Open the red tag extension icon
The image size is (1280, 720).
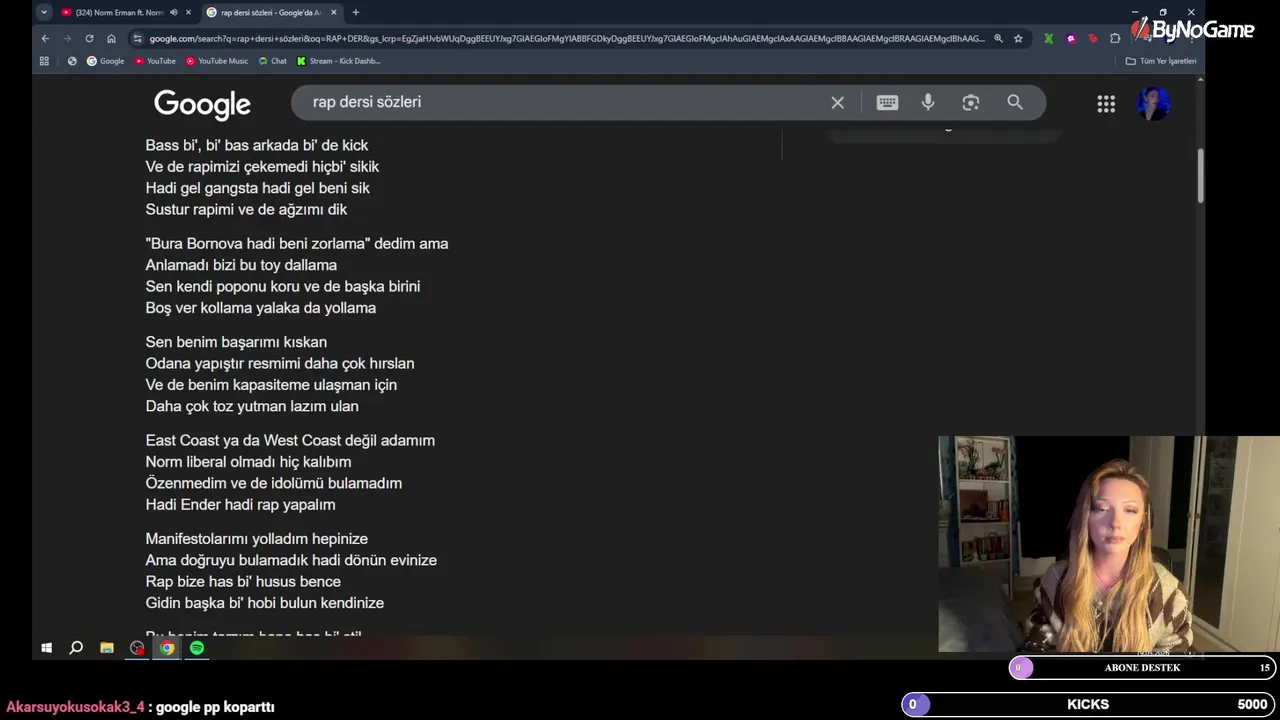(x=1093, y=38)
